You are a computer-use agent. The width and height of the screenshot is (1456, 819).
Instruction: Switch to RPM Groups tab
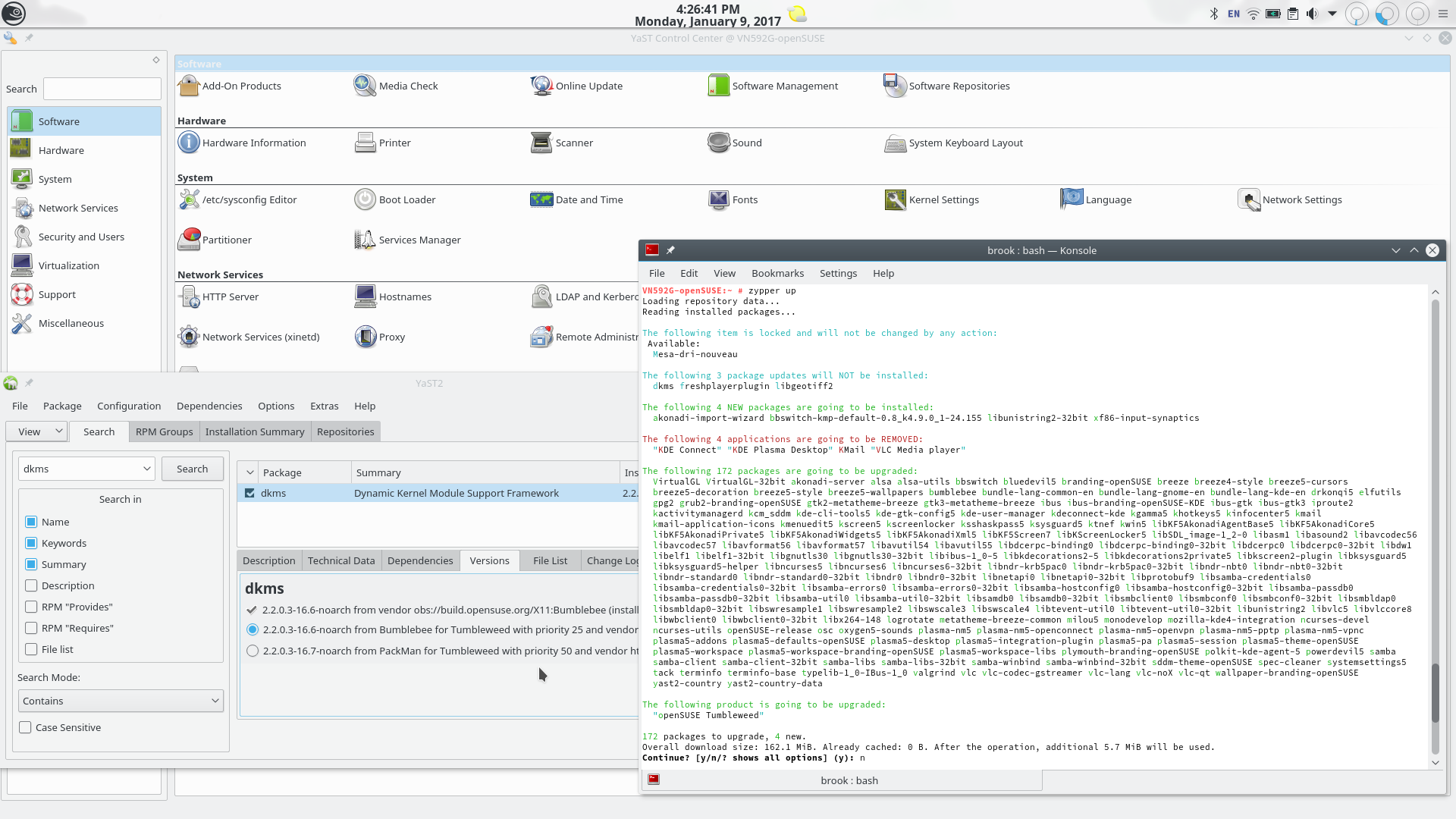[164, 431]
